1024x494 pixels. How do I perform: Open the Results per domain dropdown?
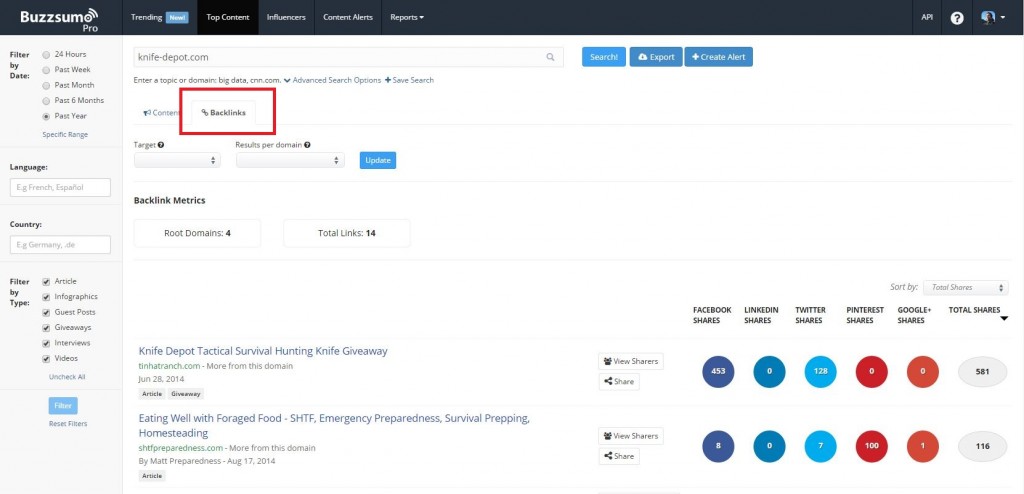pyautogui.click(x=290, y=160)
